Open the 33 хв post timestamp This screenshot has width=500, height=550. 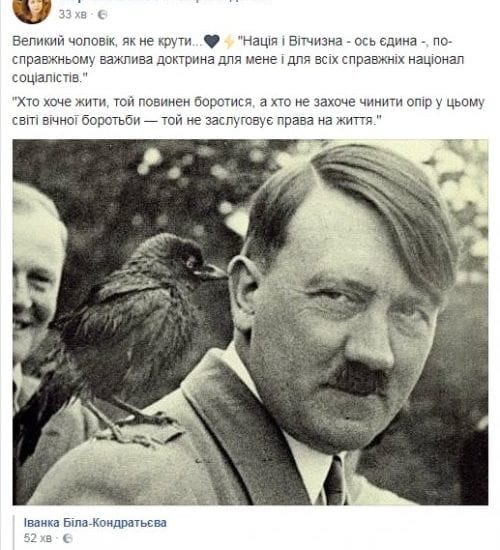72,14
